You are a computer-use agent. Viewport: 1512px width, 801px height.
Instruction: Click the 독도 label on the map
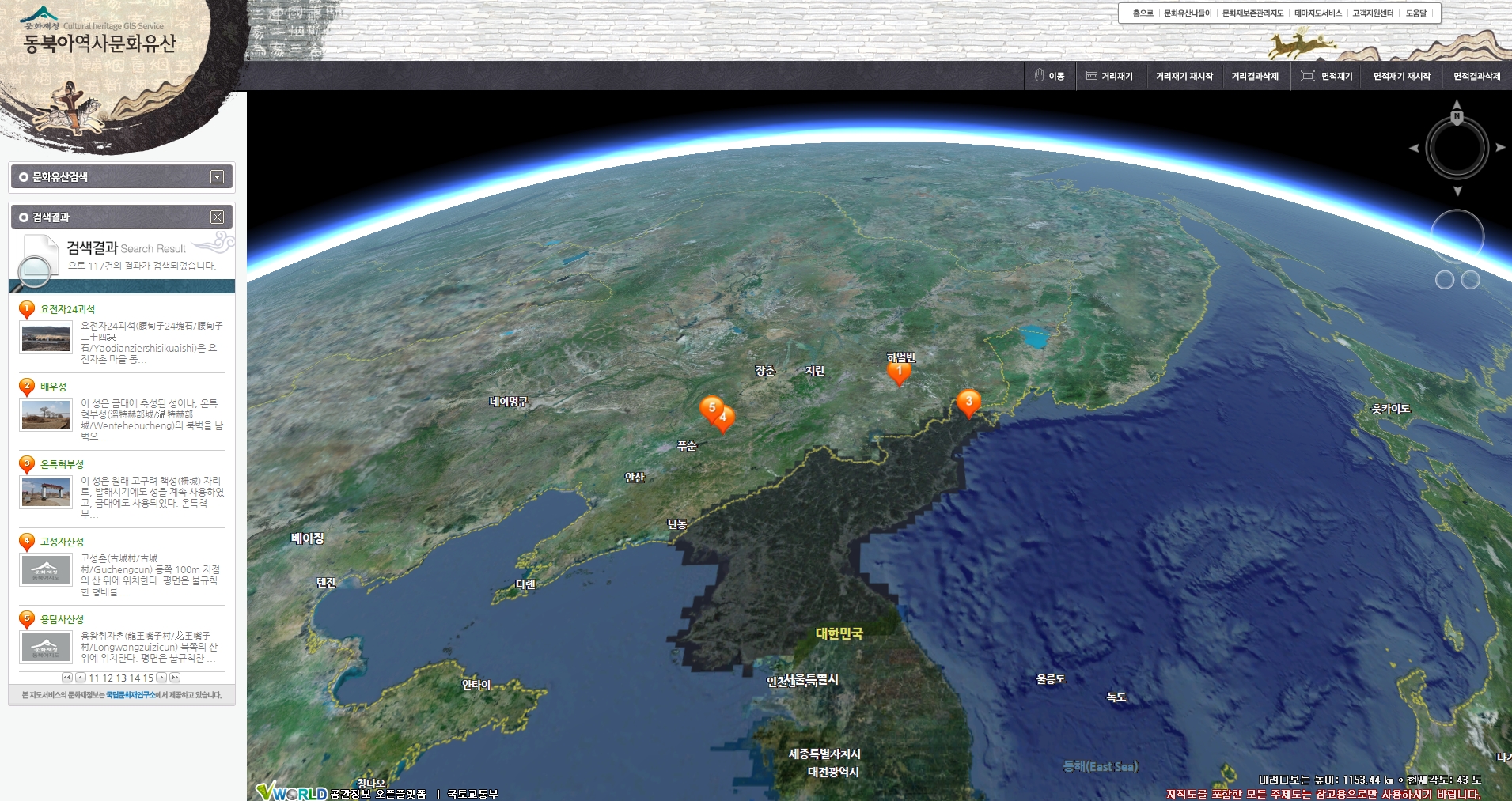1116,697
